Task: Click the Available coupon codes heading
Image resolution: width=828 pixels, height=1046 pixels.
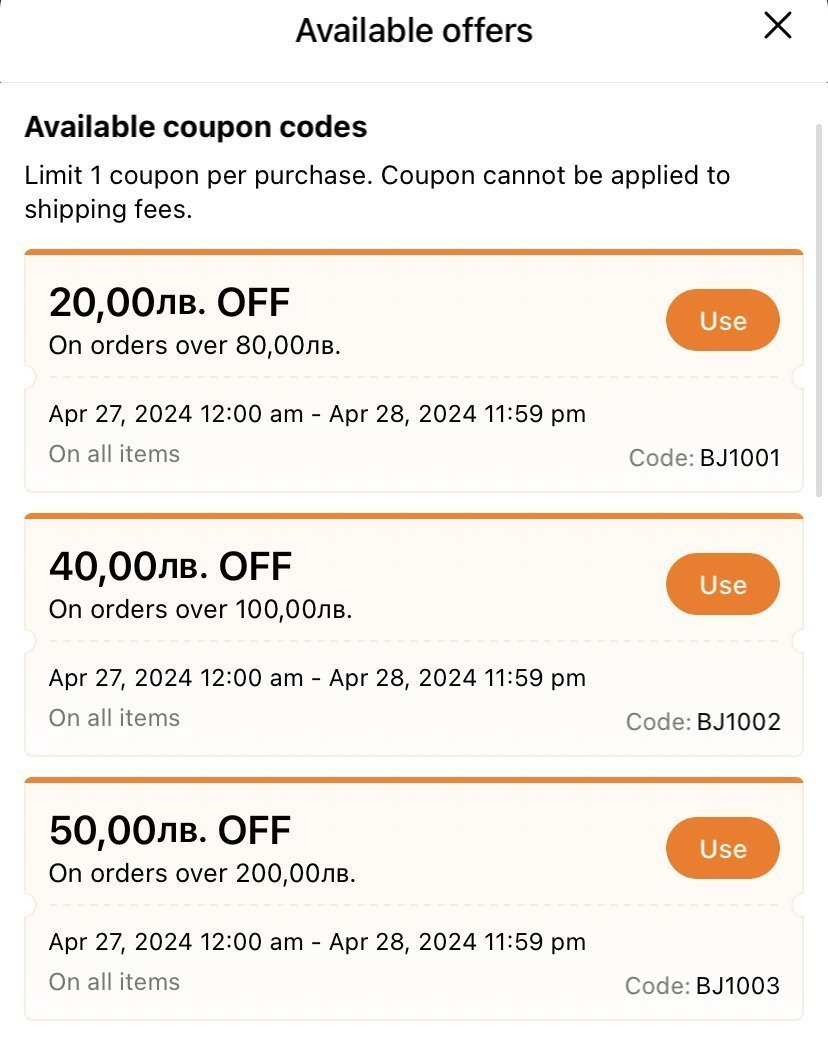Action: point(196,127)
